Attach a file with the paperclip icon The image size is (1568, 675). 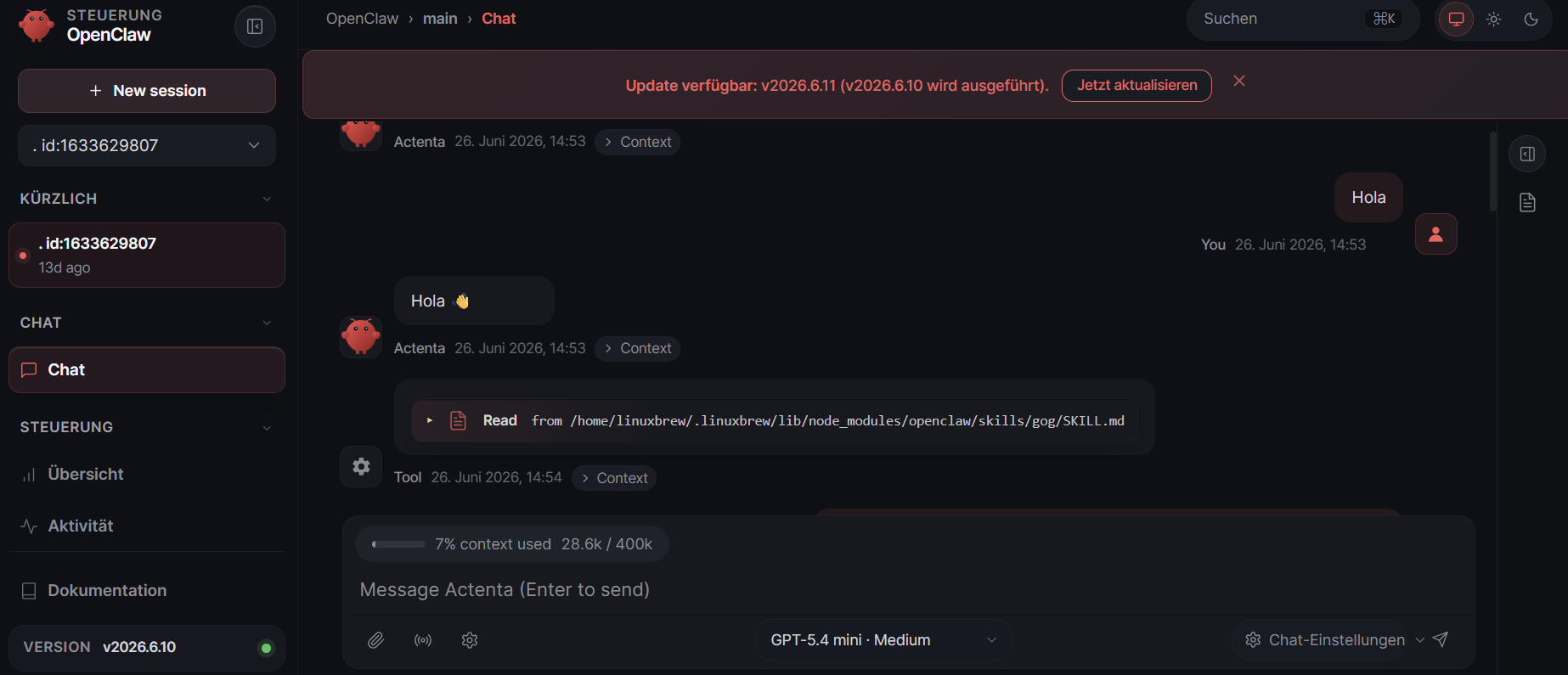tap(375, 640)
